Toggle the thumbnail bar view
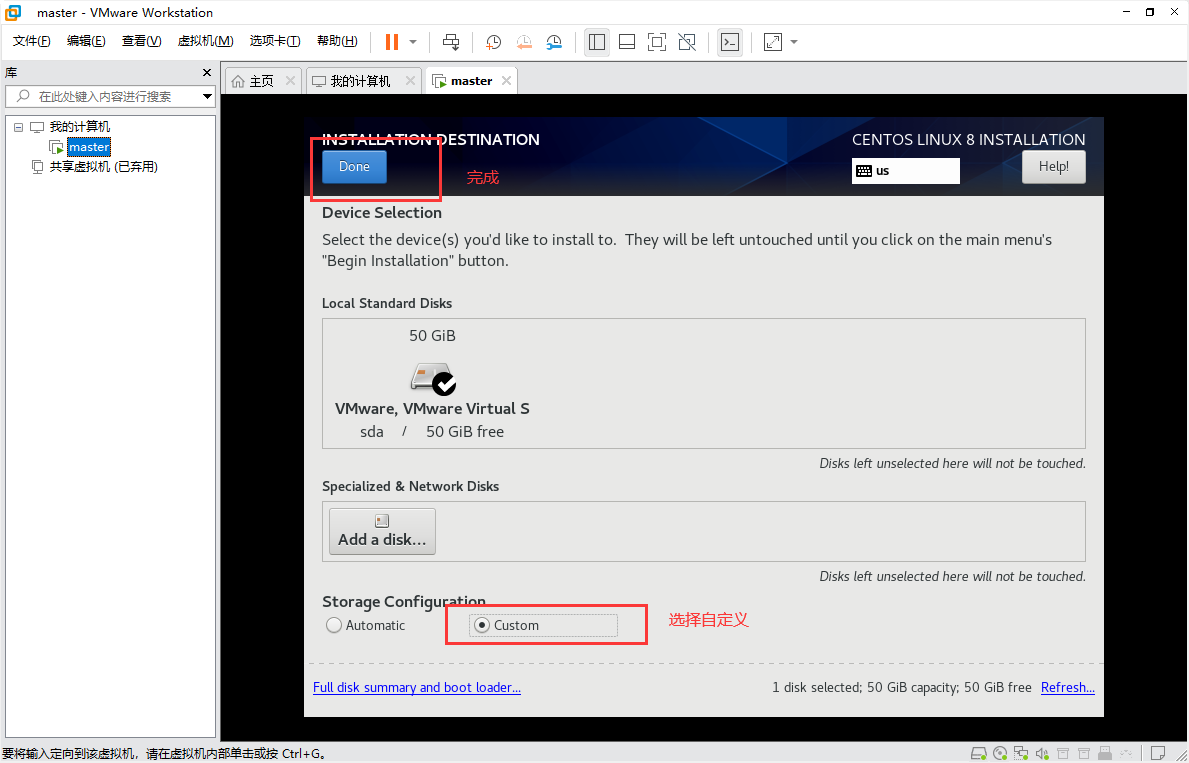The image size is (1189, 763). click(627, 42)
